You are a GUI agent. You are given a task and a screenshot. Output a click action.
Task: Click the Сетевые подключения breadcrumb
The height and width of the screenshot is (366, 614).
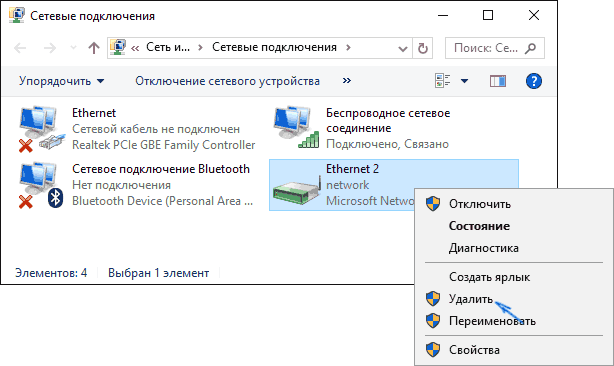click(x=274, y=47)
